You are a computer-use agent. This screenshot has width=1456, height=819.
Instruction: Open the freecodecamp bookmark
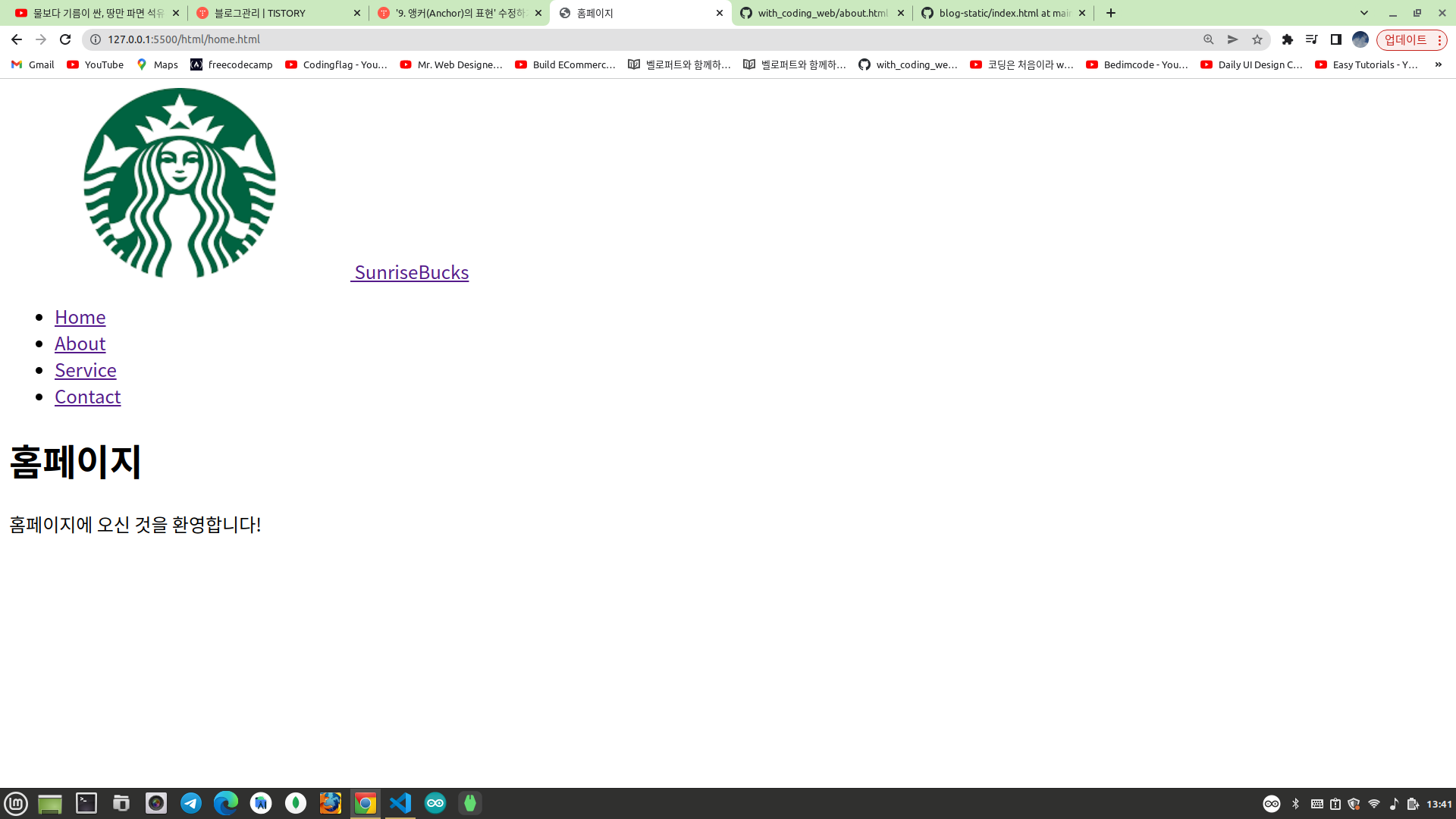click(x=231, y=64)
